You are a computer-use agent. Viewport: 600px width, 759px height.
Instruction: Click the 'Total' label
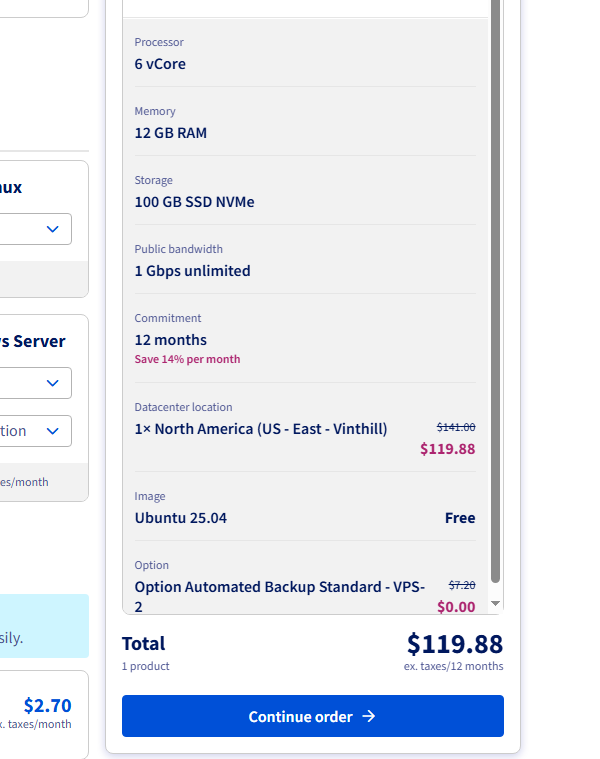pyautogui.click(x=144, y=644)
